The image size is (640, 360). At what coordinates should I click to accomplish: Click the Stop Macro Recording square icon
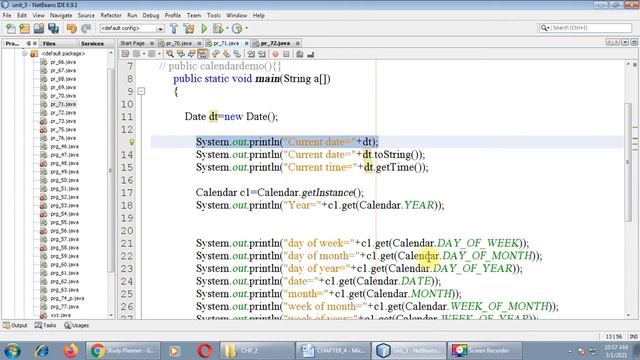286,54
